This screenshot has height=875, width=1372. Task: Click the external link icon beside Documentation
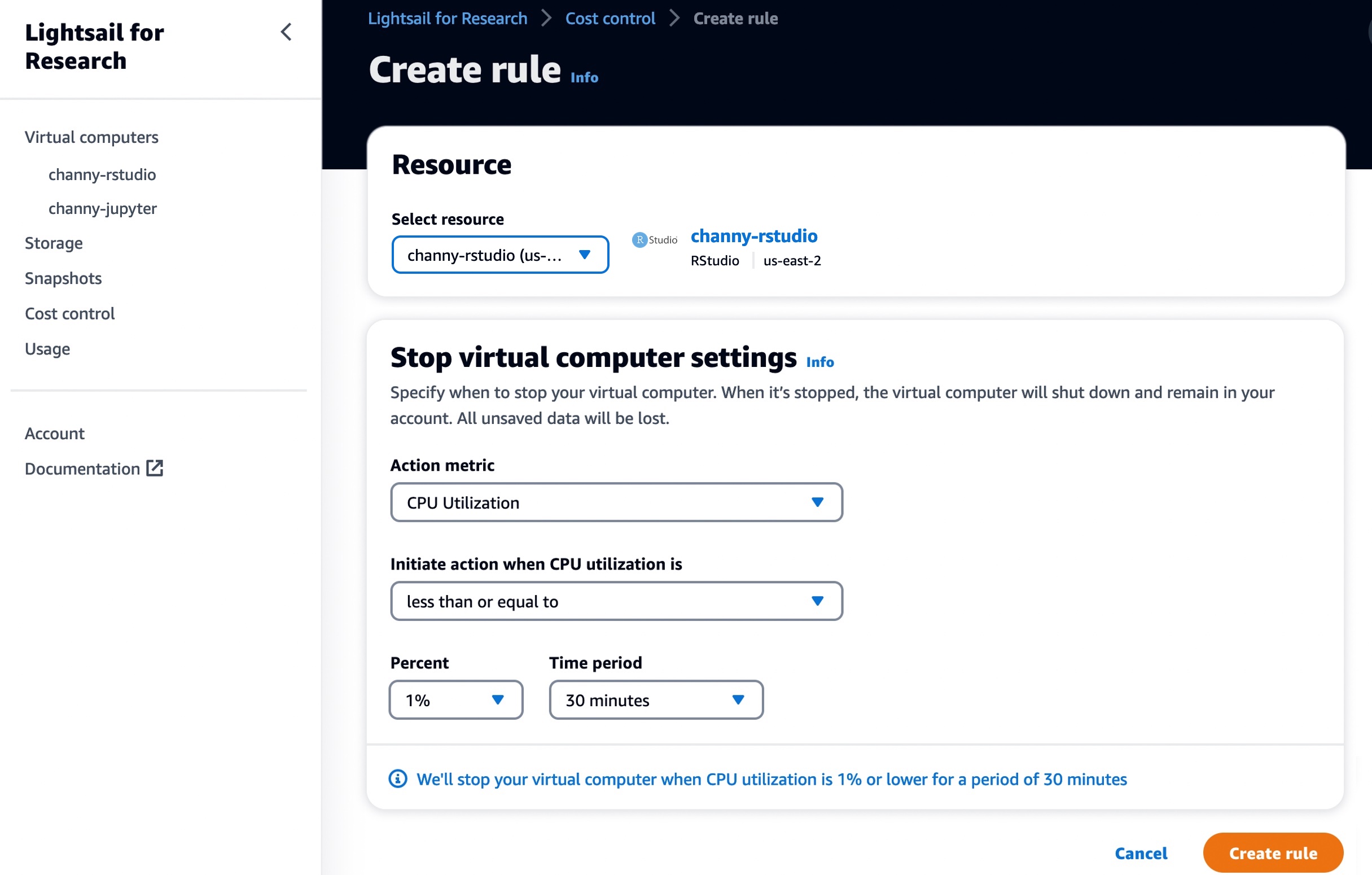click(155, 469)
